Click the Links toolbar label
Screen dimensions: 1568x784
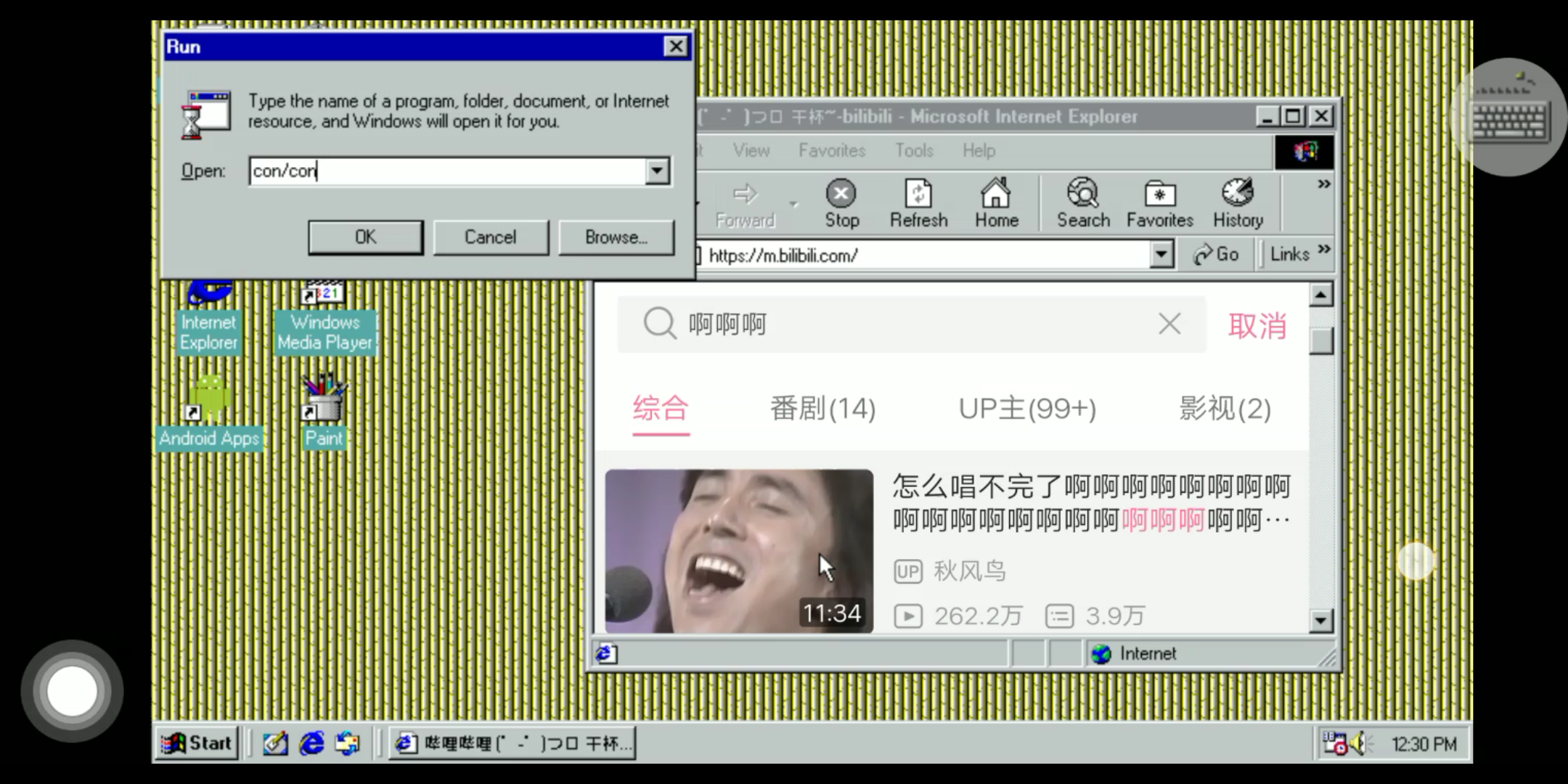pyautogui.click(x=1289, y=254)
